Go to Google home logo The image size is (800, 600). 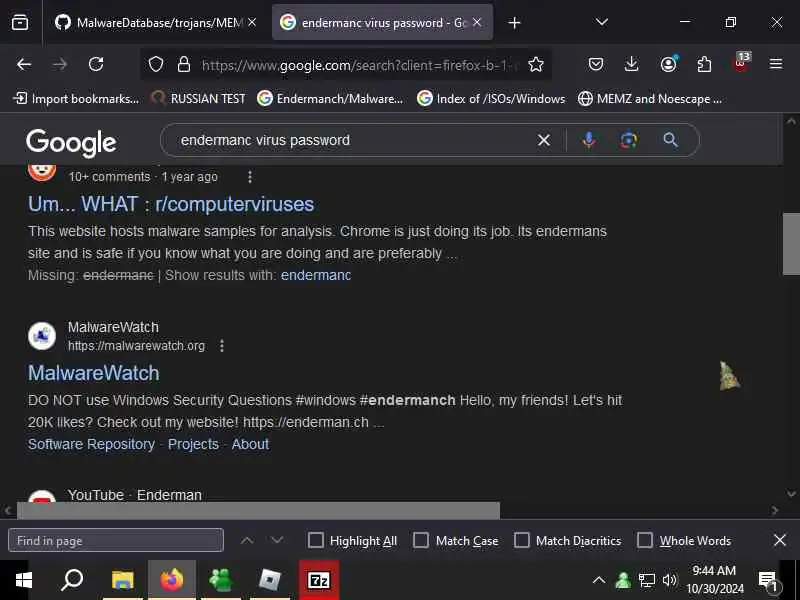click(x=71, y=142)
